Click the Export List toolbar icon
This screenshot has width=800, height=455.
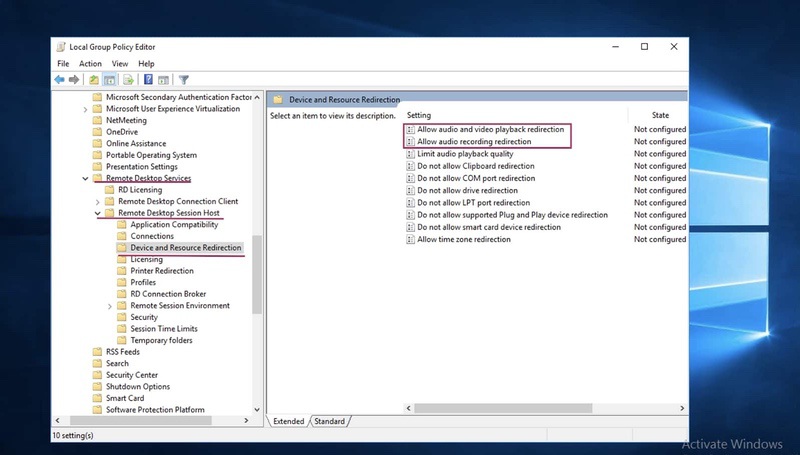click(x=128, y=80)
